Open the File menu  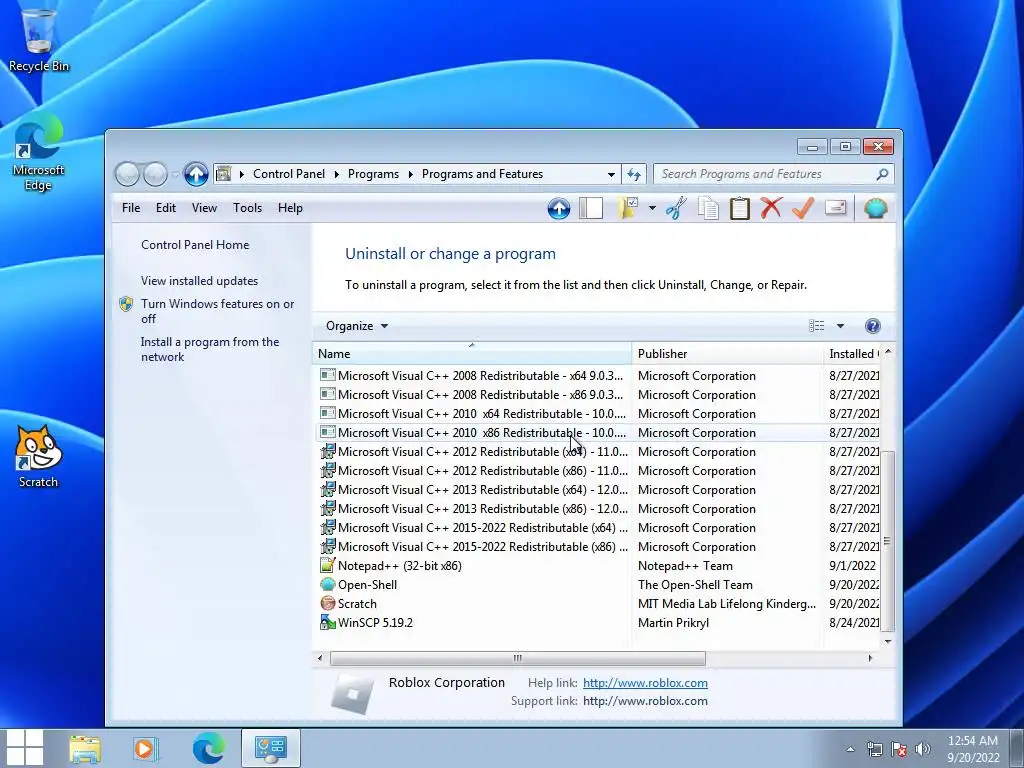[131, 208]
